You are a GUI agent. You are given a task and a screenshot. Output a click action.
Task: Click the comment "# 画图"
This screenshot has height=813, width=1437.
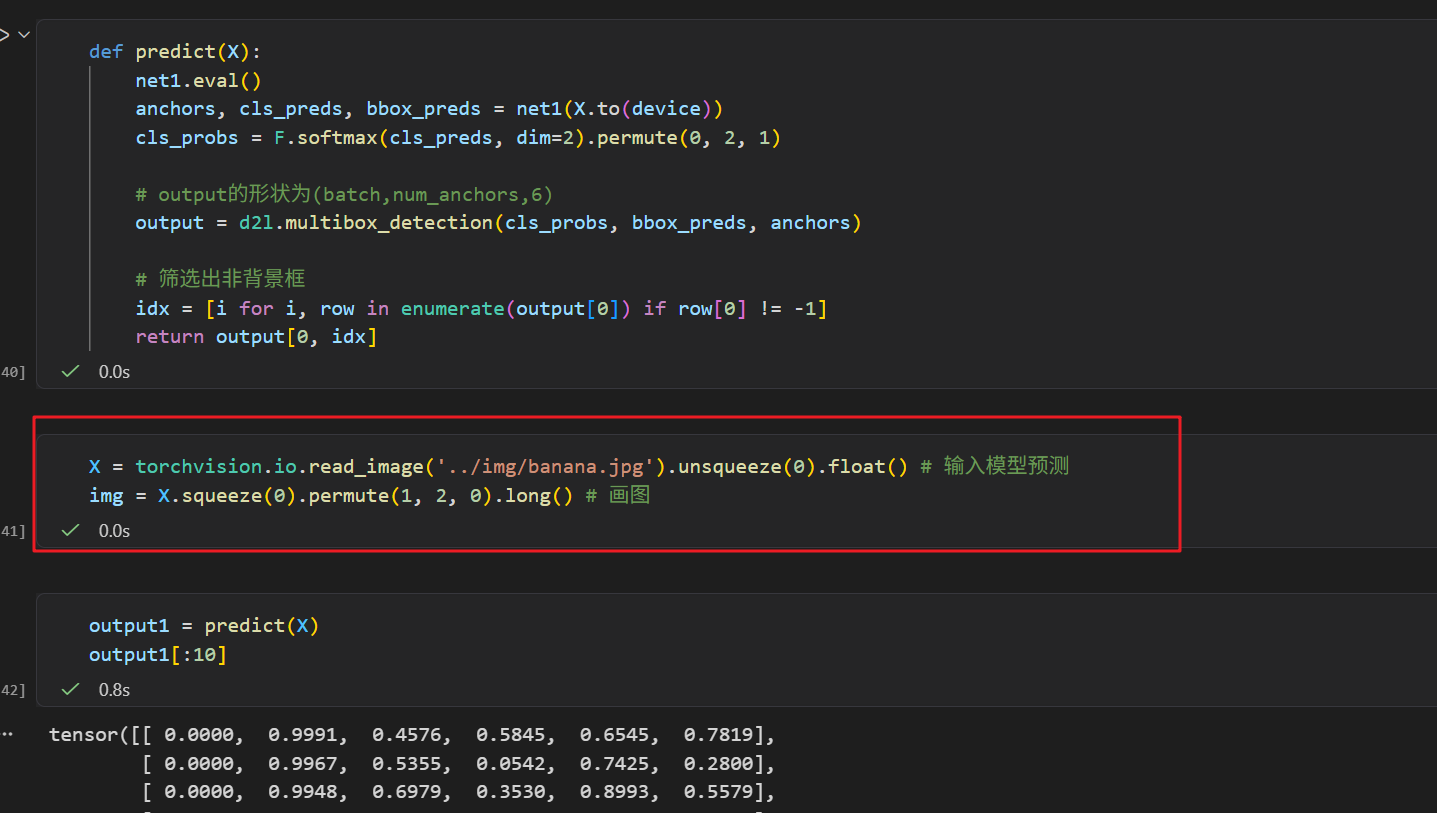click(x=617, y=494)
